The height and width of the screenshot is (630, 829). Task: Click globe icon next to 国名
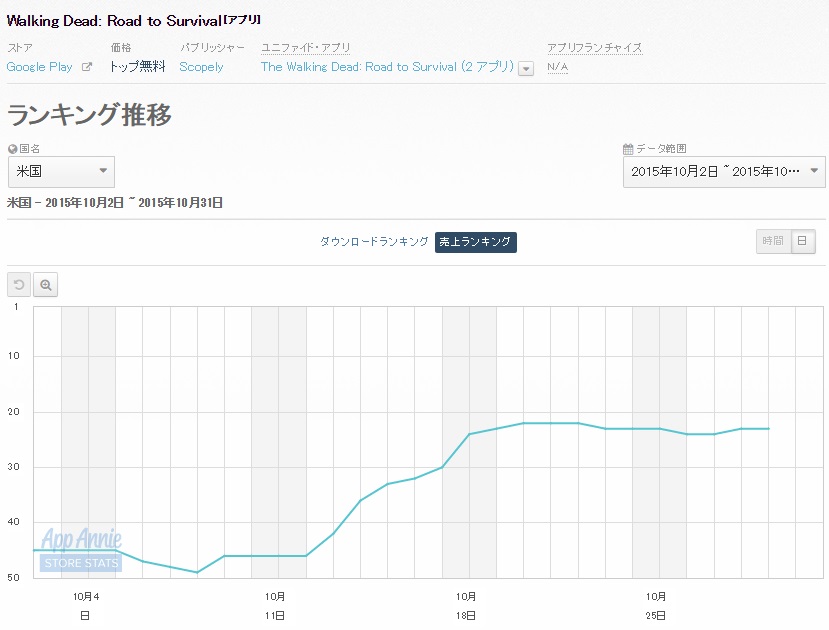[13, 149]
